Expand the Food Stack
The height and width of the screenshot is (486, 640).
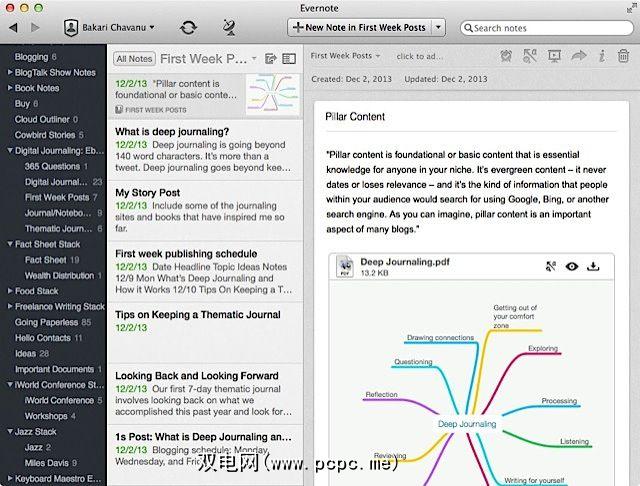tap(10, 291)
